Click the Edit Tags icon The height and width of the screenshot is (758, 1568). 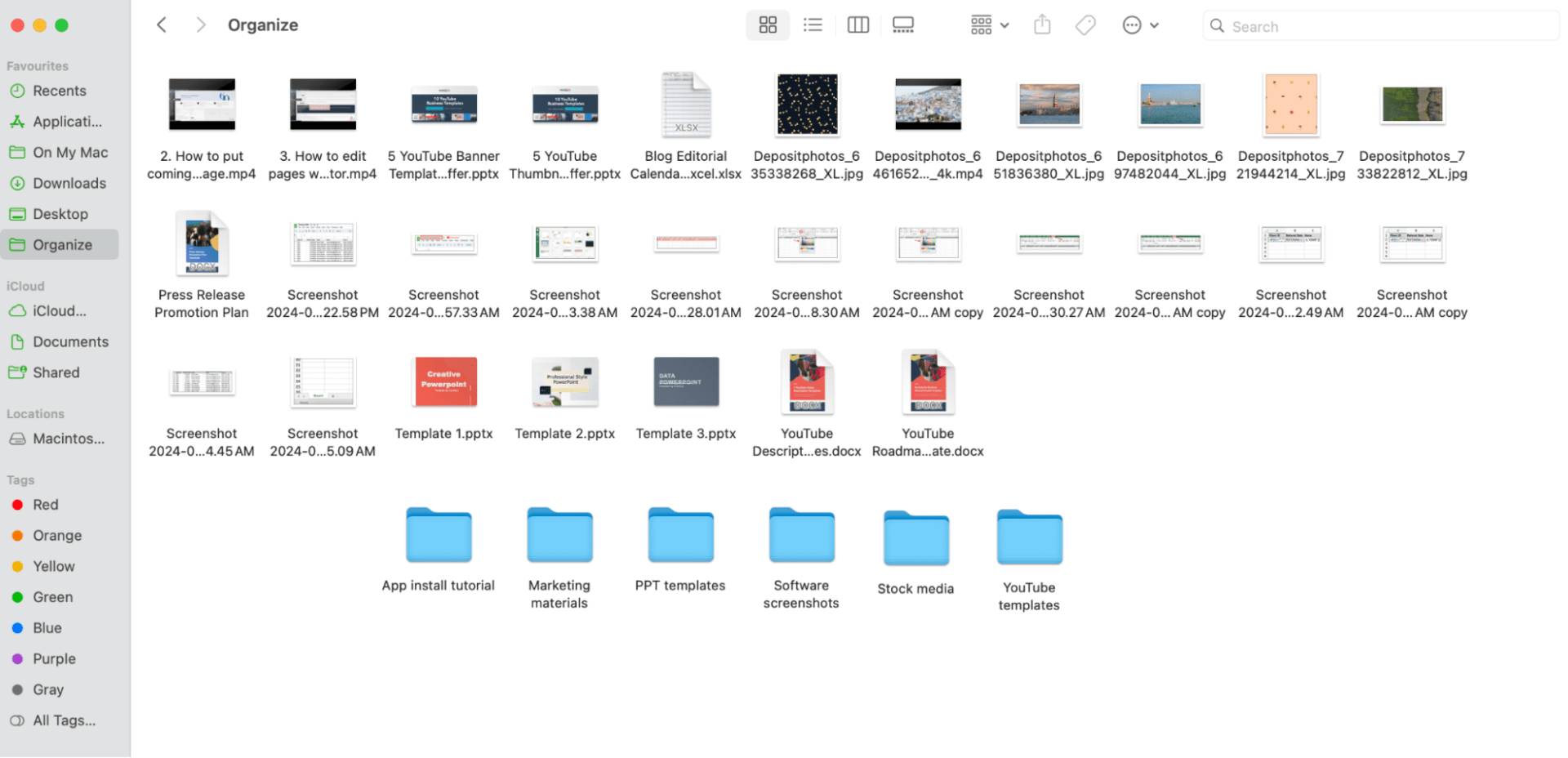tap(1085, 25)
